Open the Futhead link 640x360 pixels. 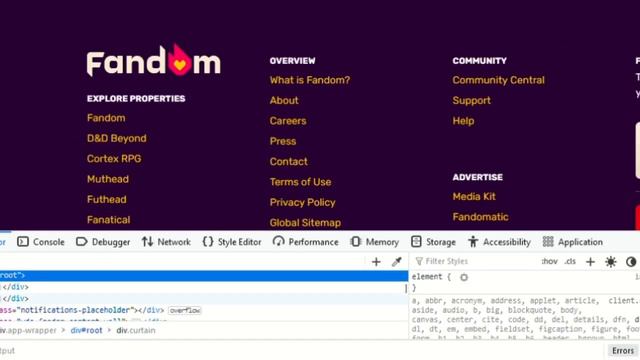coord(107,200)
